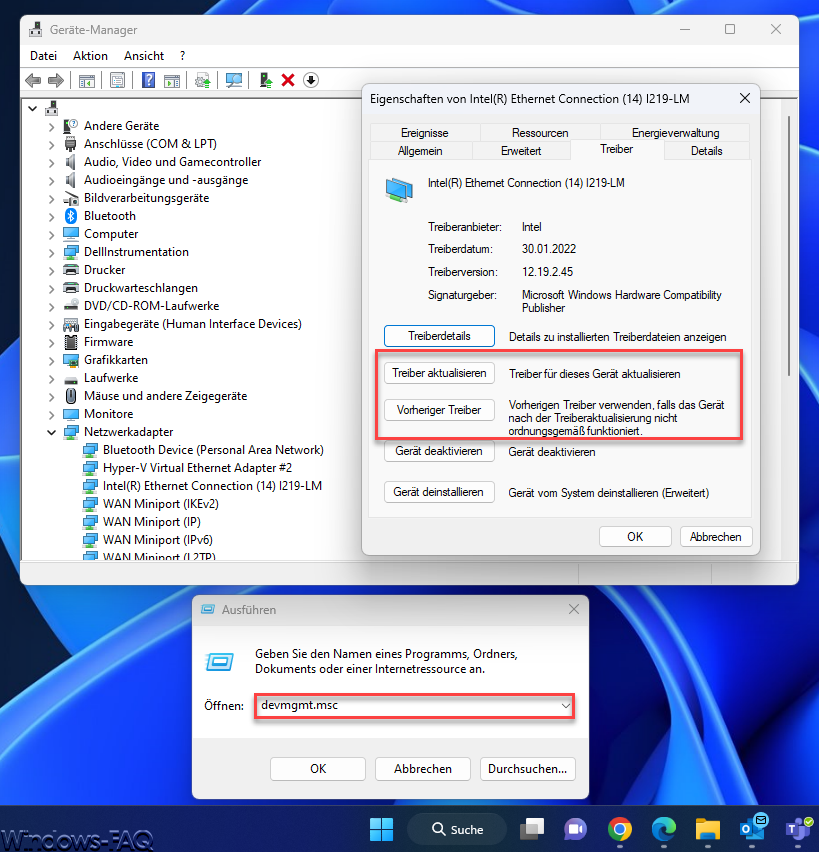Image resolution: width=819 pixels, height=852 pixels.
Task: Expand Audio, Video und Gamecontroller
Action: pos(51,162)
